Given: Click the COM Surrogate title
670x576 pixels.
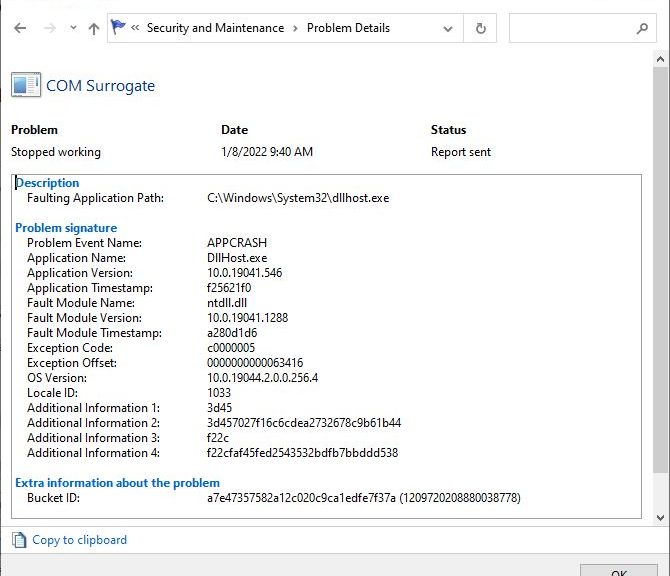Looking at the screenshot, I should coord(100,86).
